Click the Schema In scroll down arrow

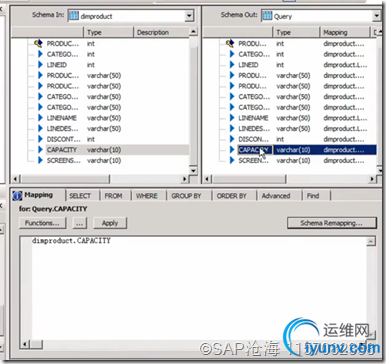[193, 170]
